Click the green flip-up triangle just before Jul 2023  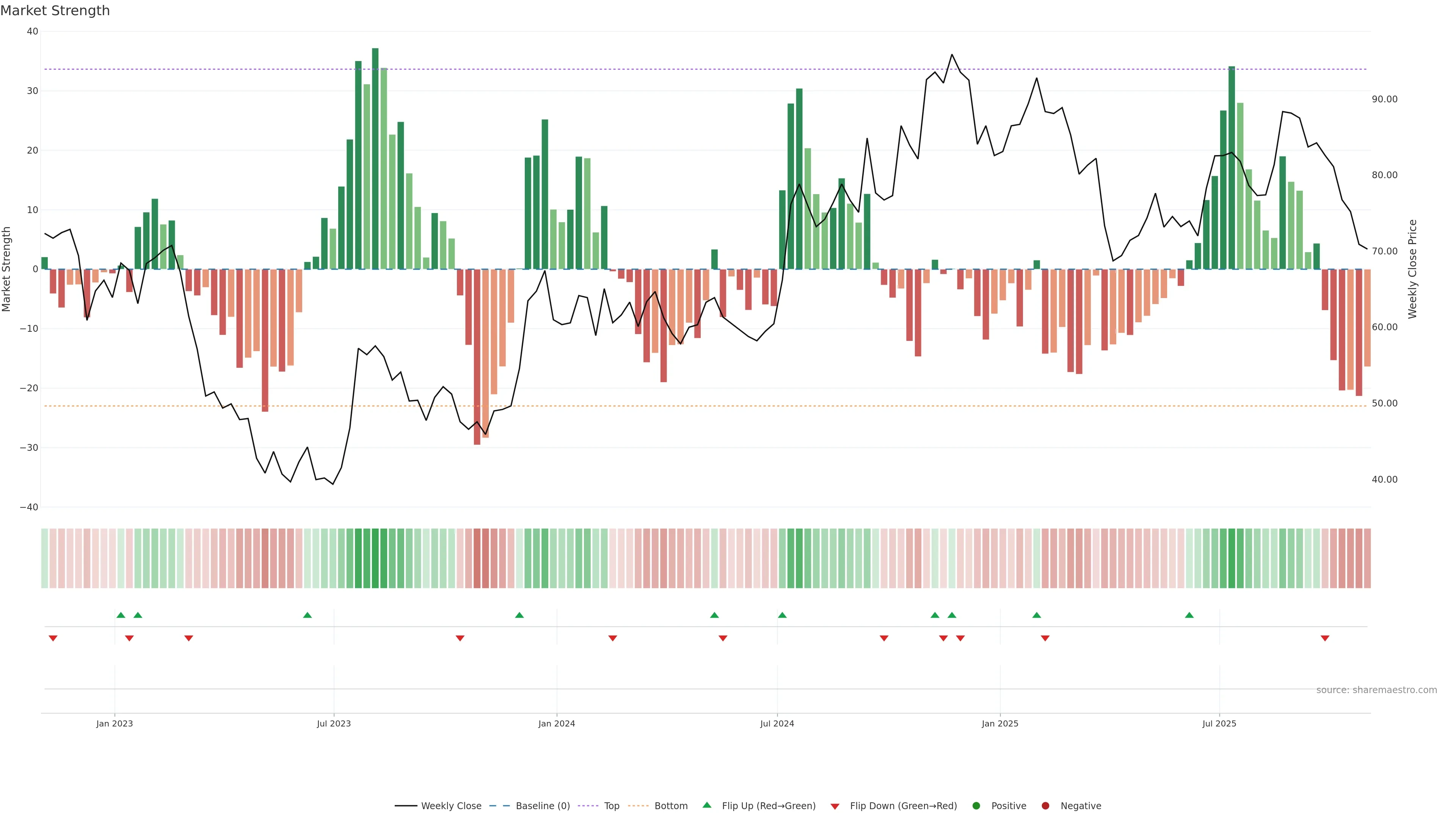coord(308,615)
